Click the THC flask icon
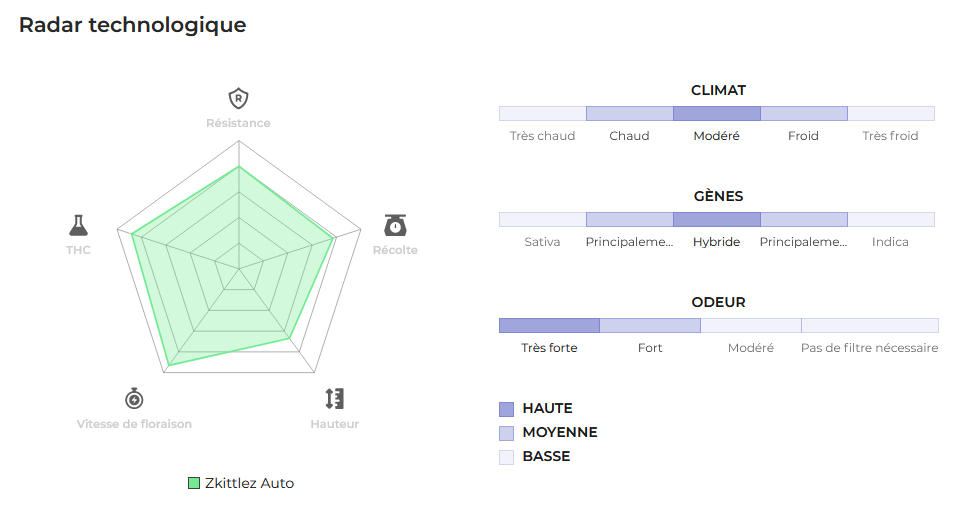Image resolution: width=963 pixels, height=514 pixels. (78, 225)
